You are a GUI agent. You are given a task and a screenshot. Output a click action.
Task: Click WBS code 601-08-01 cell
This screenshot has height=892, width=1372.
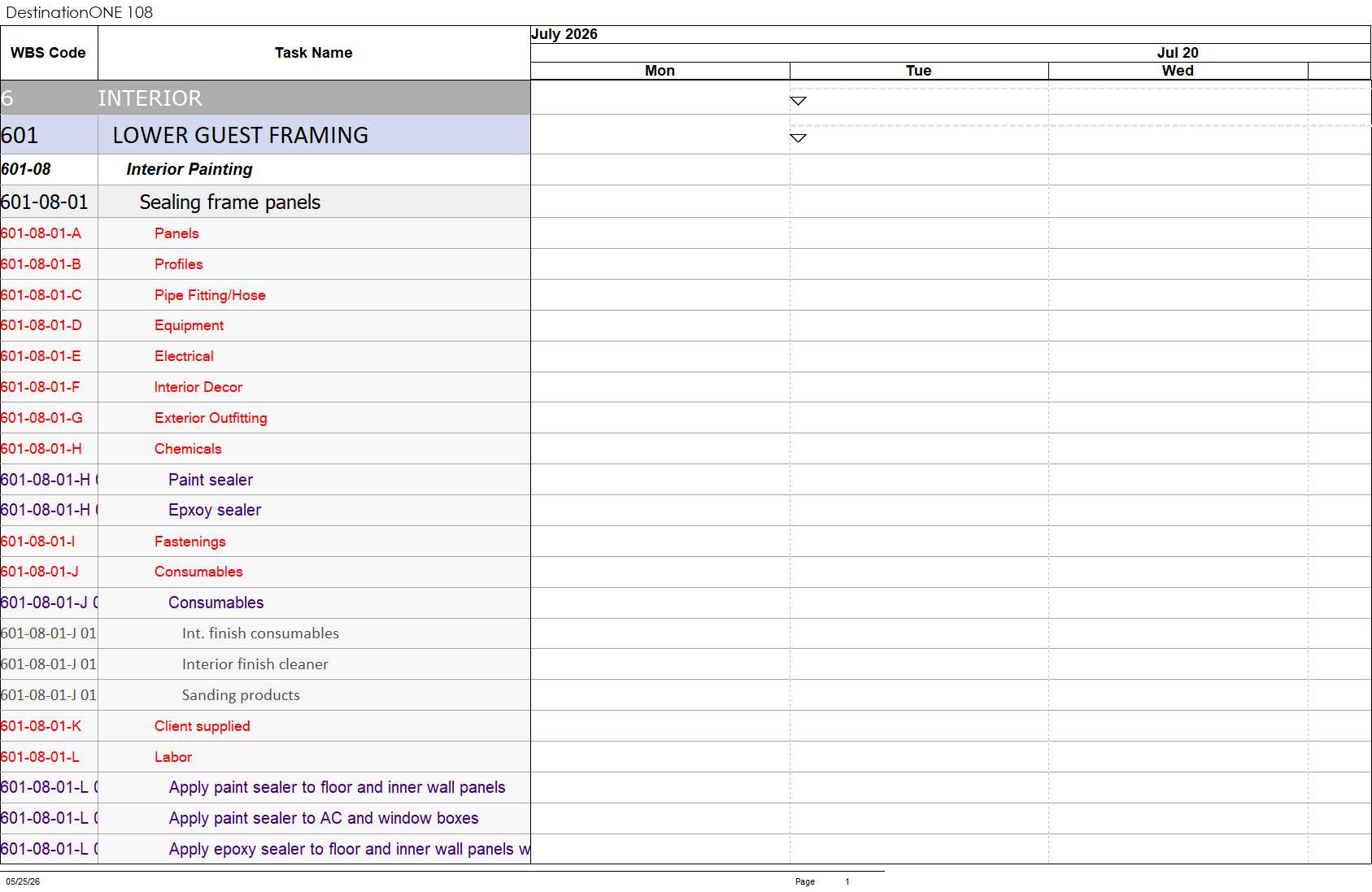49,202
